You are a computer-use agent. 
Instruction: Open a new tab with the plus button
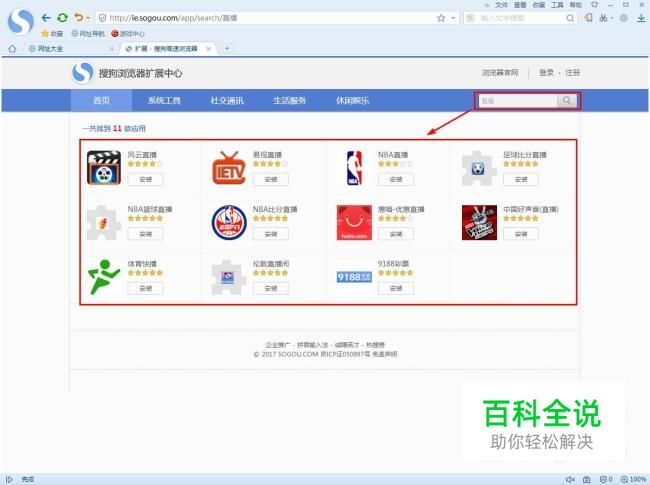[227, 48]
